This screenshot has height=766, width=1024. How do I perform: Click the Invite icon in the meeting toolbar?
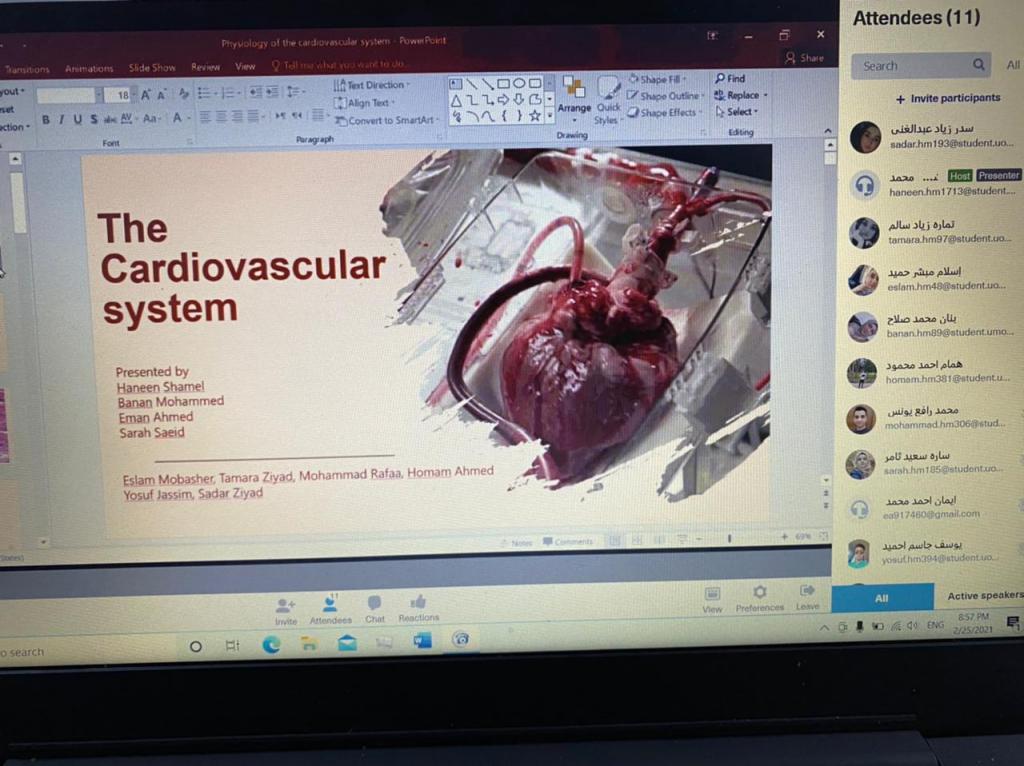(x=286, y=605)
